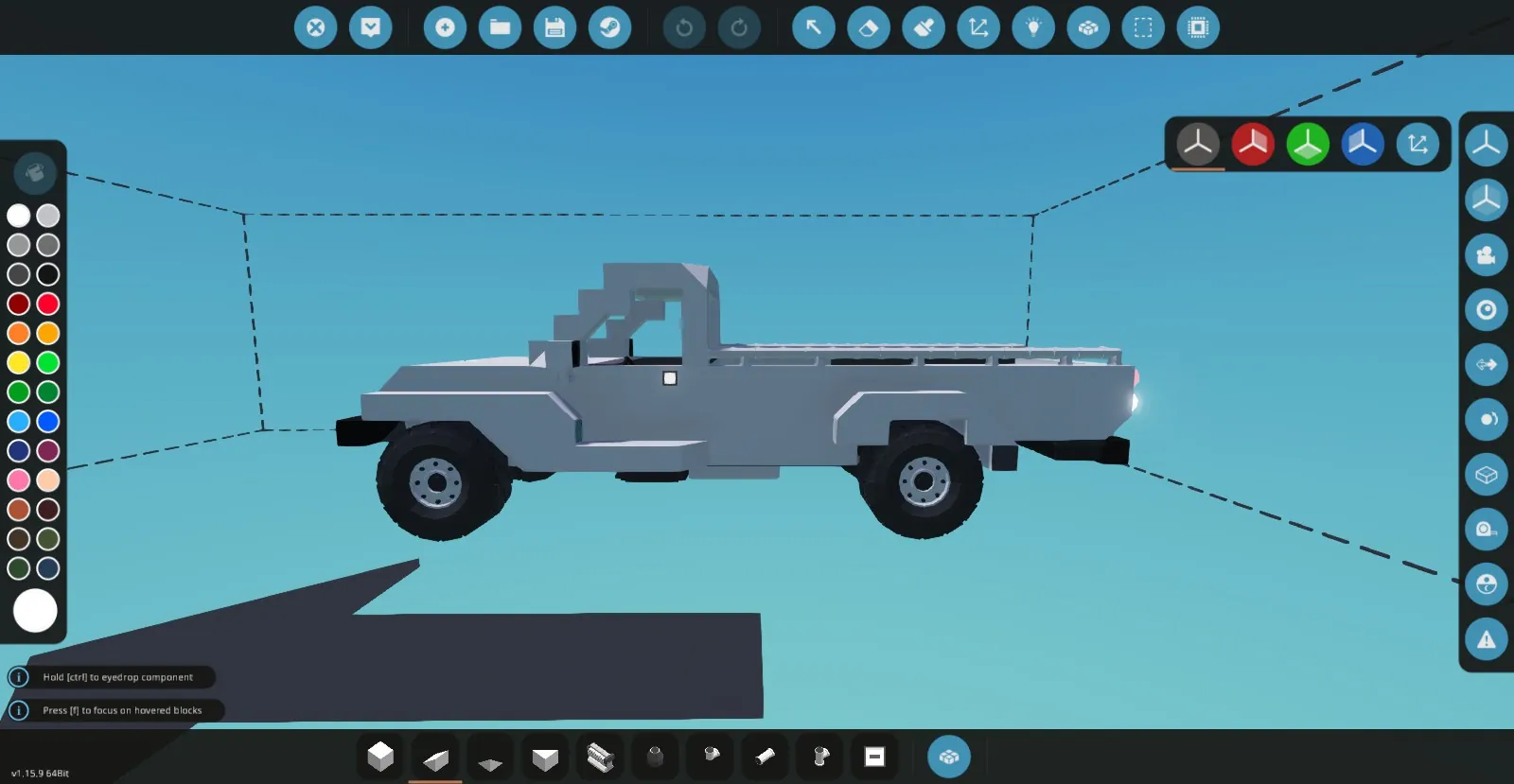This screenshot has width=1514, height=784.
Task: Click the lightbulb icon in top toolbar
Action: tap(1033, 27)
